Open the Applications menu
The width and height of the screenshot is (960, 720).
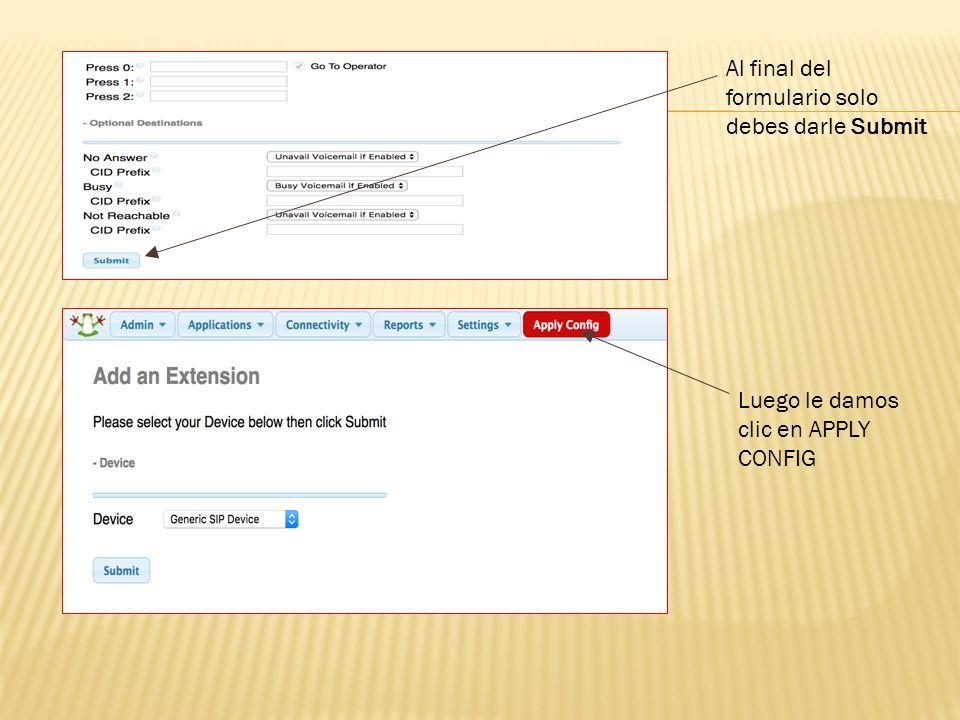pos(225,324)
